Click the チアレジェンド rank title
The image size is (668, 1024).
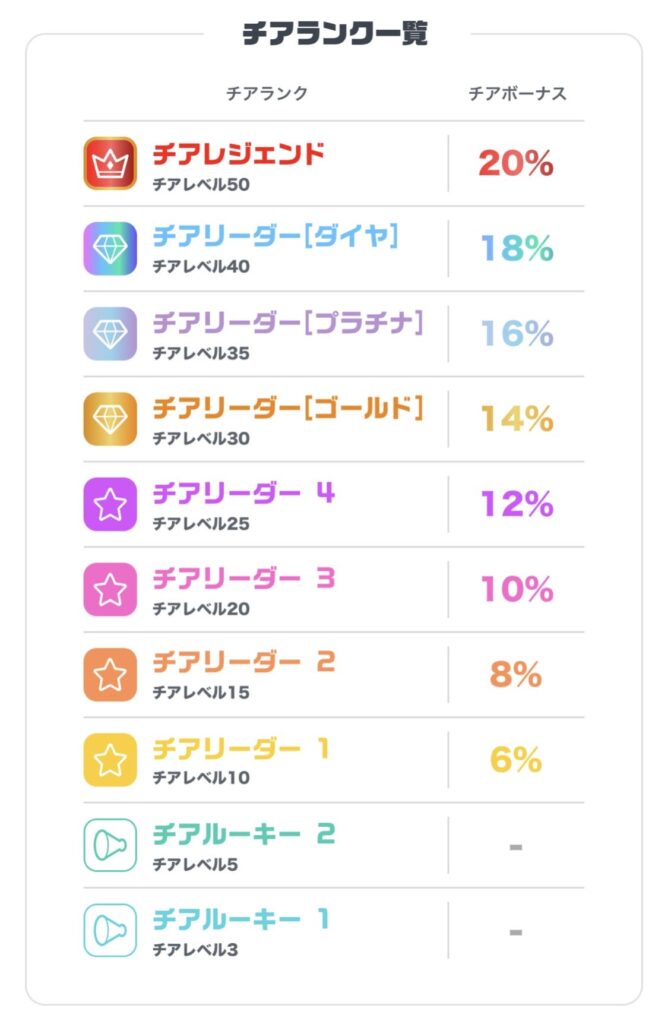point(239,154)
